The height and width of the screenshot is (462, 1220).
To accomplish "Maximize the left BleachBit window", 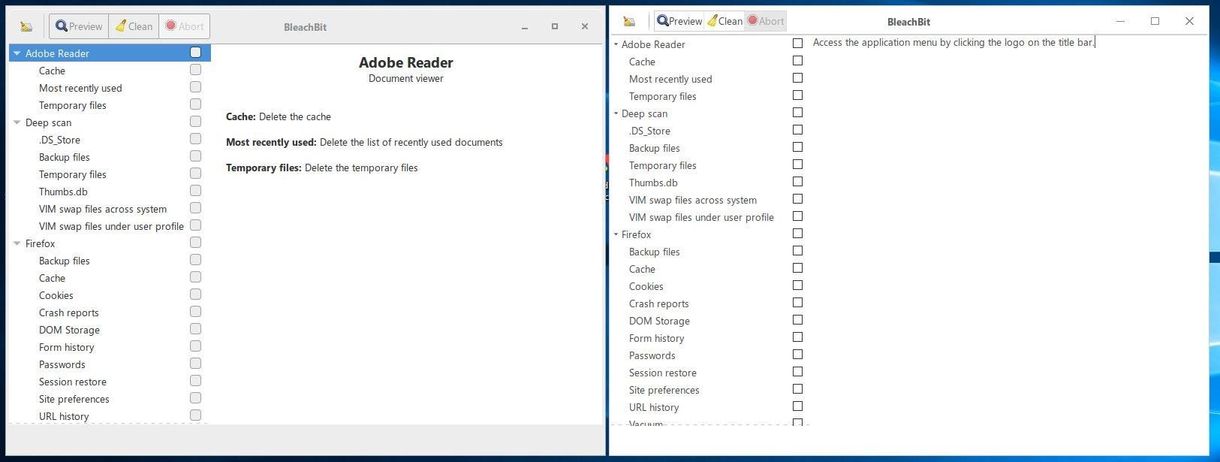I will (555, 27).
